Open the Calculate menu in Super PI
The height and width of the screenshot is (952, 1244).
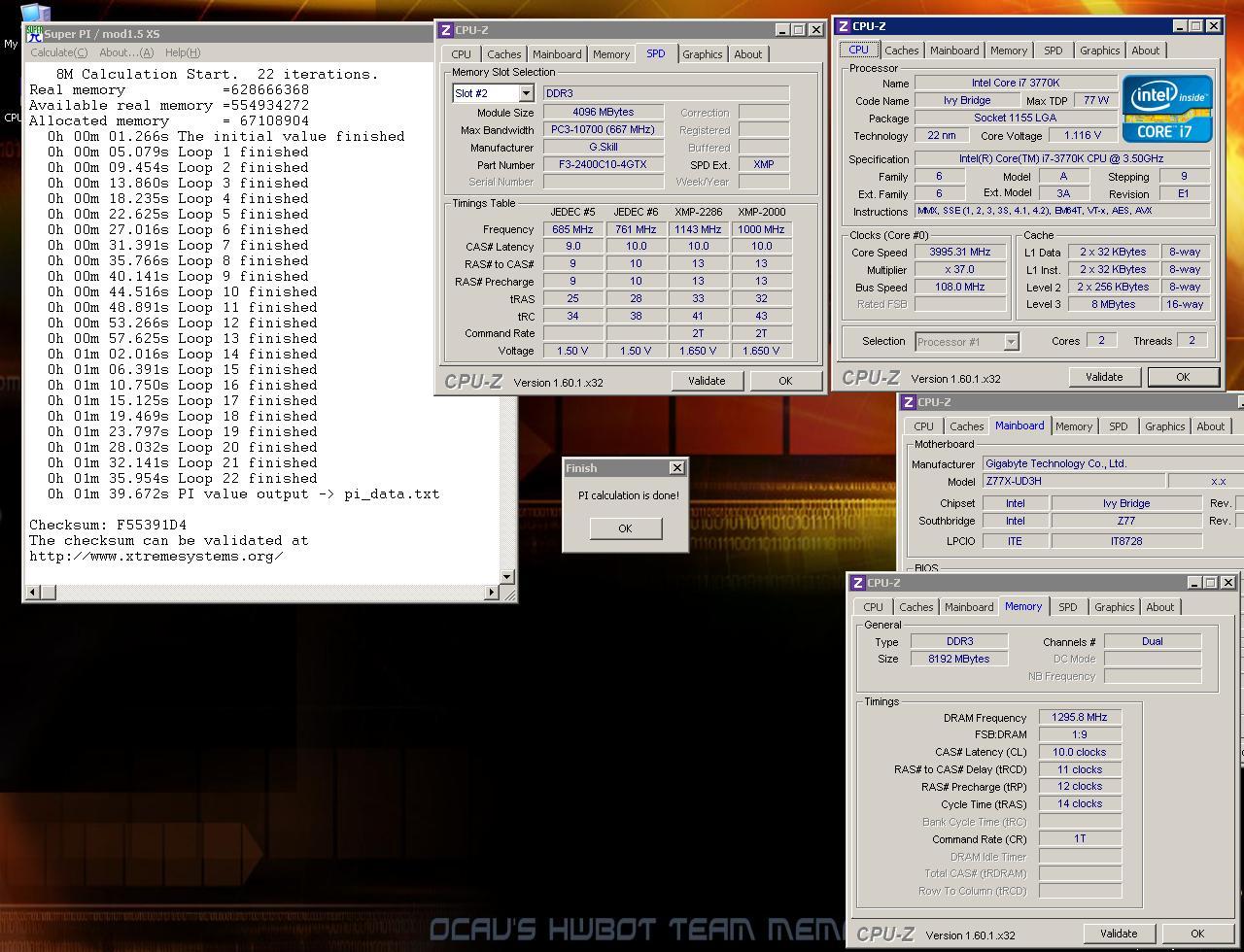pos(58,52)
